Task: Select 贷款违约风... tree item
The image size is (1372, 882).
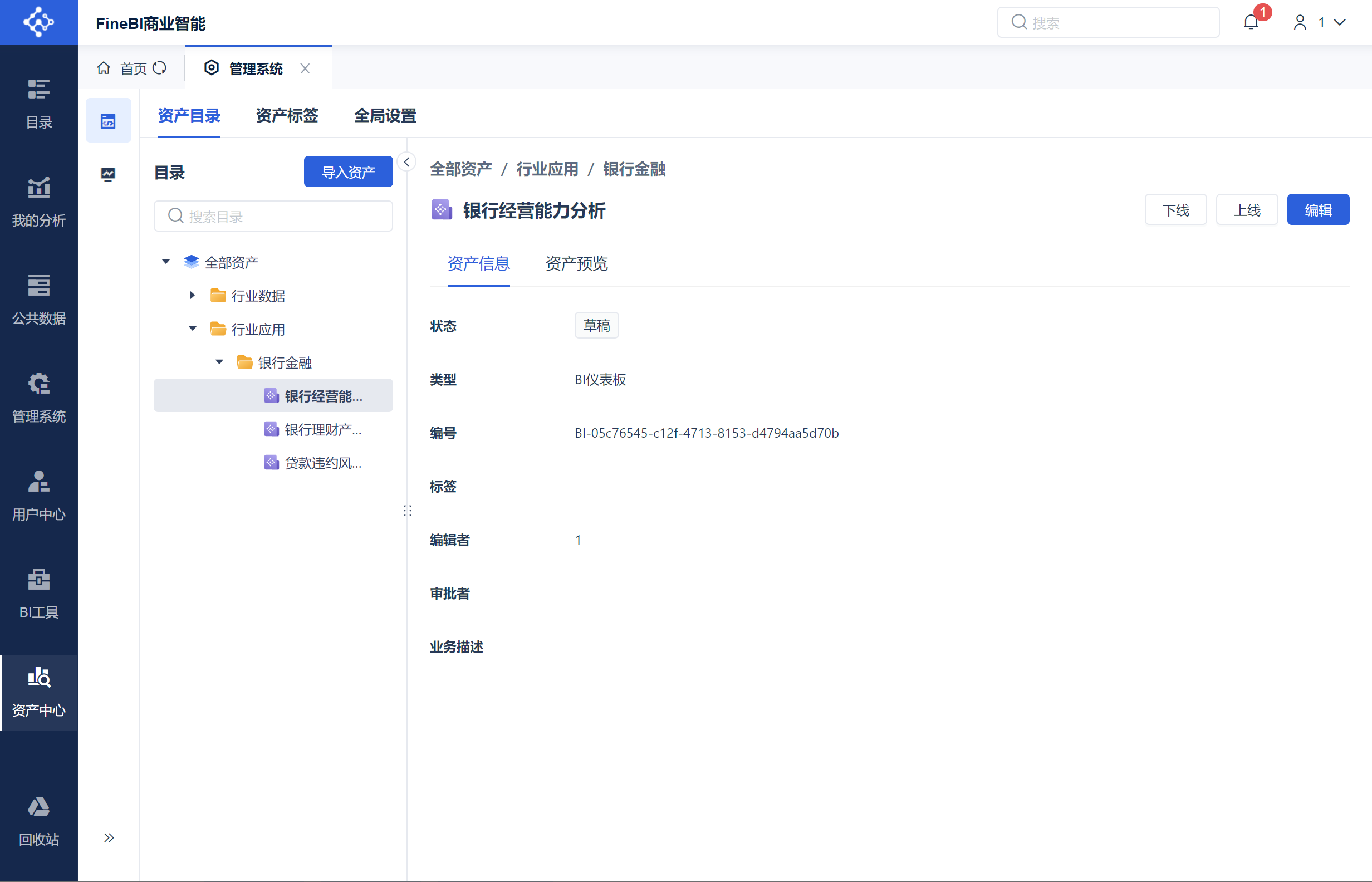Action: click(x=322, y=463)
